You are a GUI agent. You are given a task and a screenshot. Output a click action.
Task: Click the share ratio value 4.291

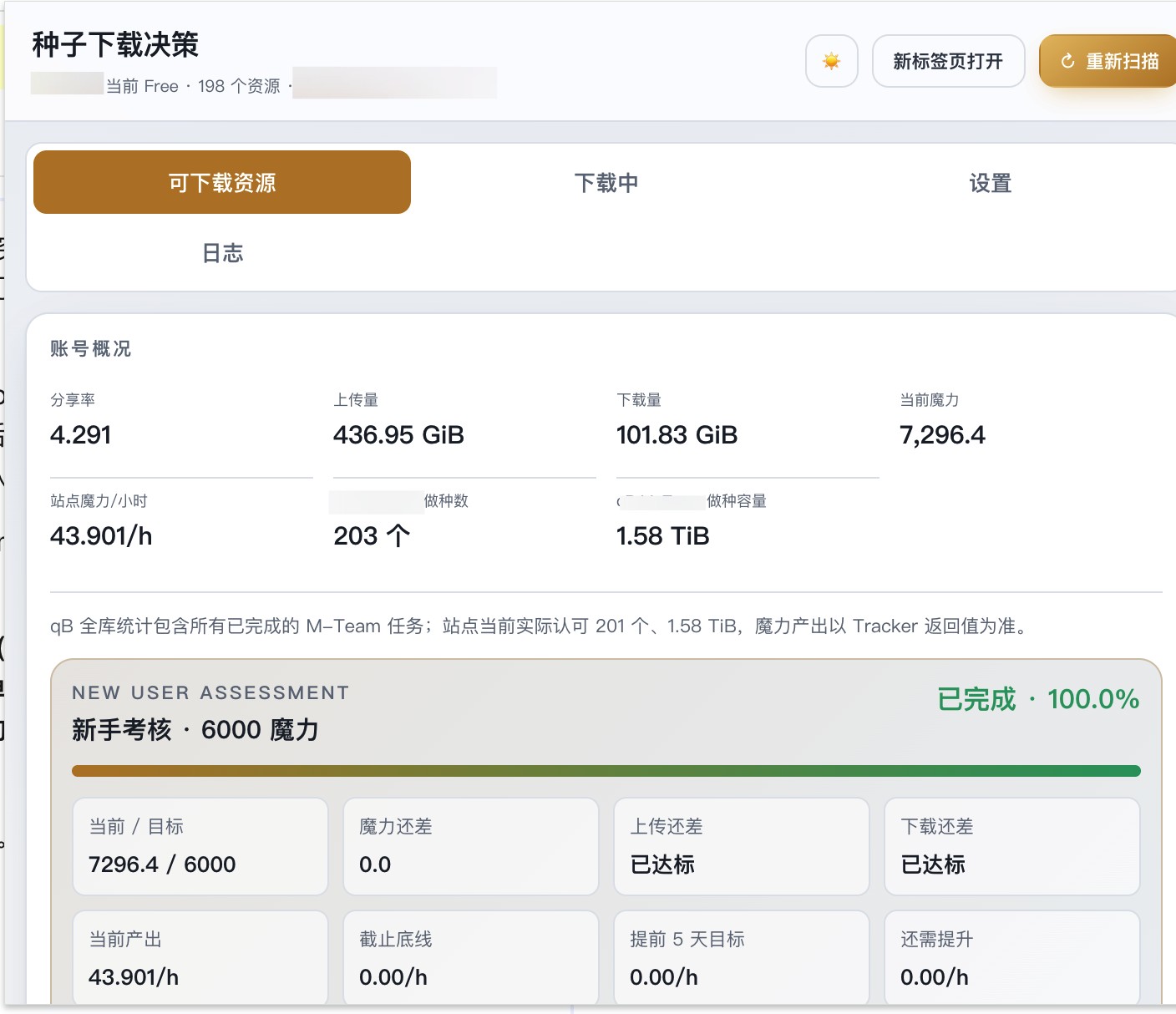pyautogui.click(x=80, y=434)
